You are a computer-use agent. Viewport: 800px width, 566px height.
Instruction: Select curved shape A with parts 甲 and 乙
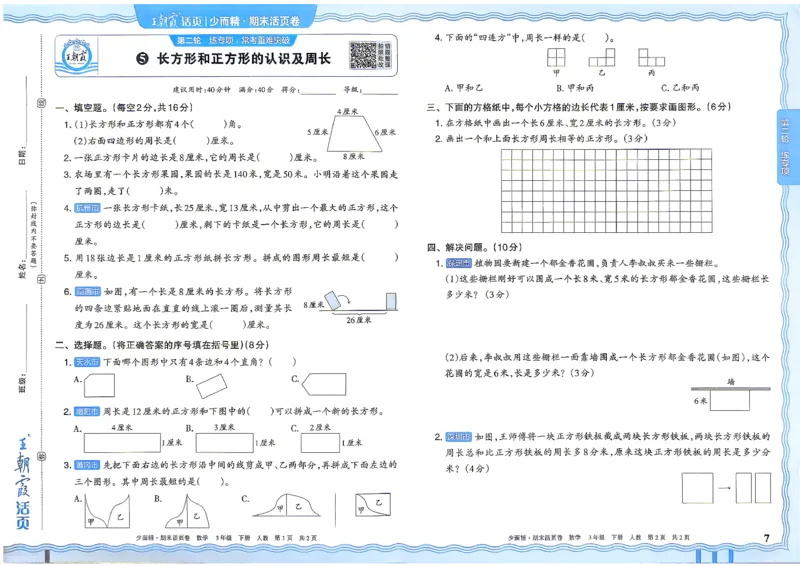point(107,512)
